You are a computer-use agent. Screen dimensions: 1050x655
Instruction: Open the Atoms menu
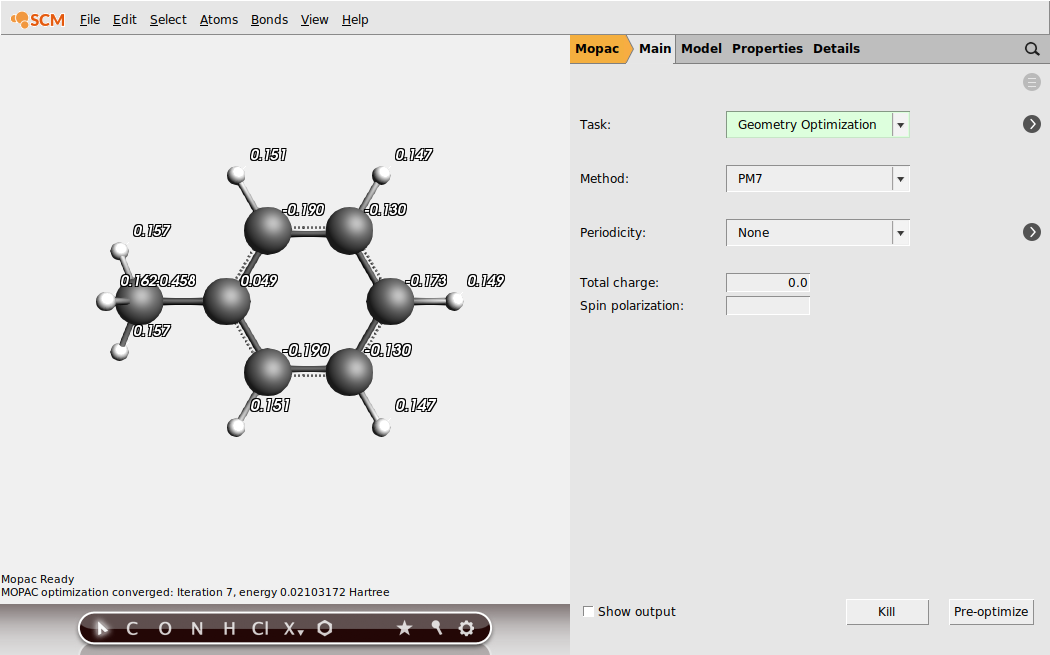[219, 19]
